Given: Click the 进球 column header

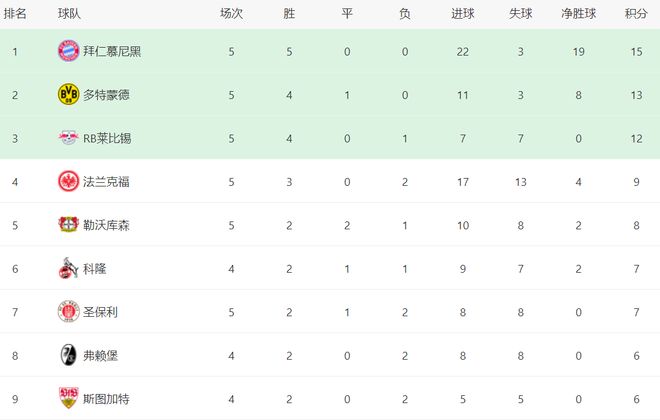Looking at the screenshot, I should point(462,13).
